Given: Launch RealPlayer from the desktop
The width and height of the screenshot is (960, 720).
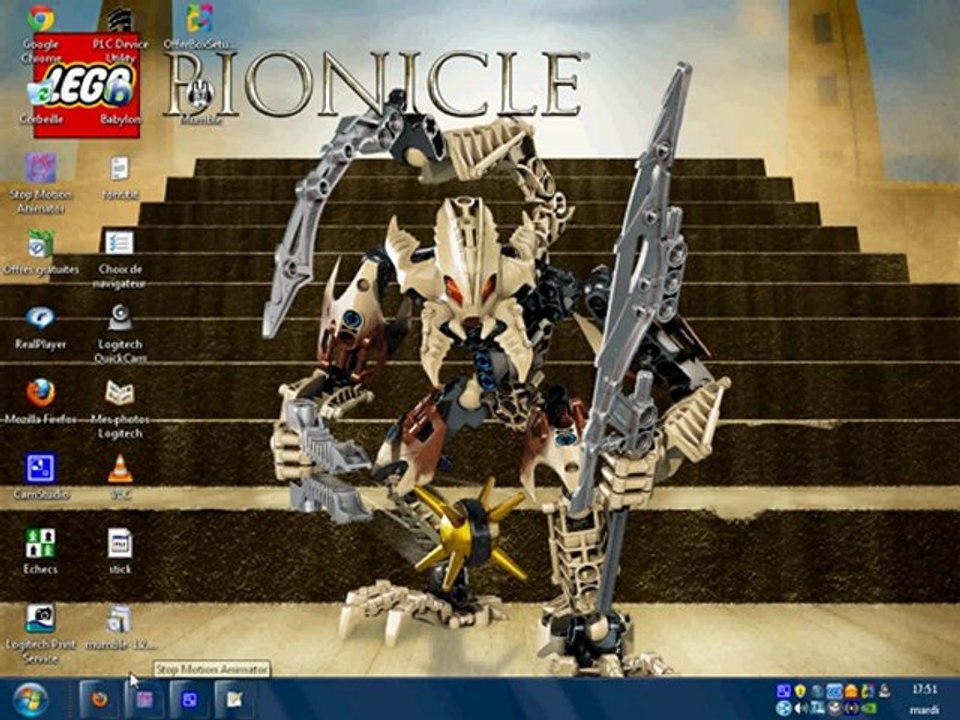Looking at the screenshot, I should 40,328.
